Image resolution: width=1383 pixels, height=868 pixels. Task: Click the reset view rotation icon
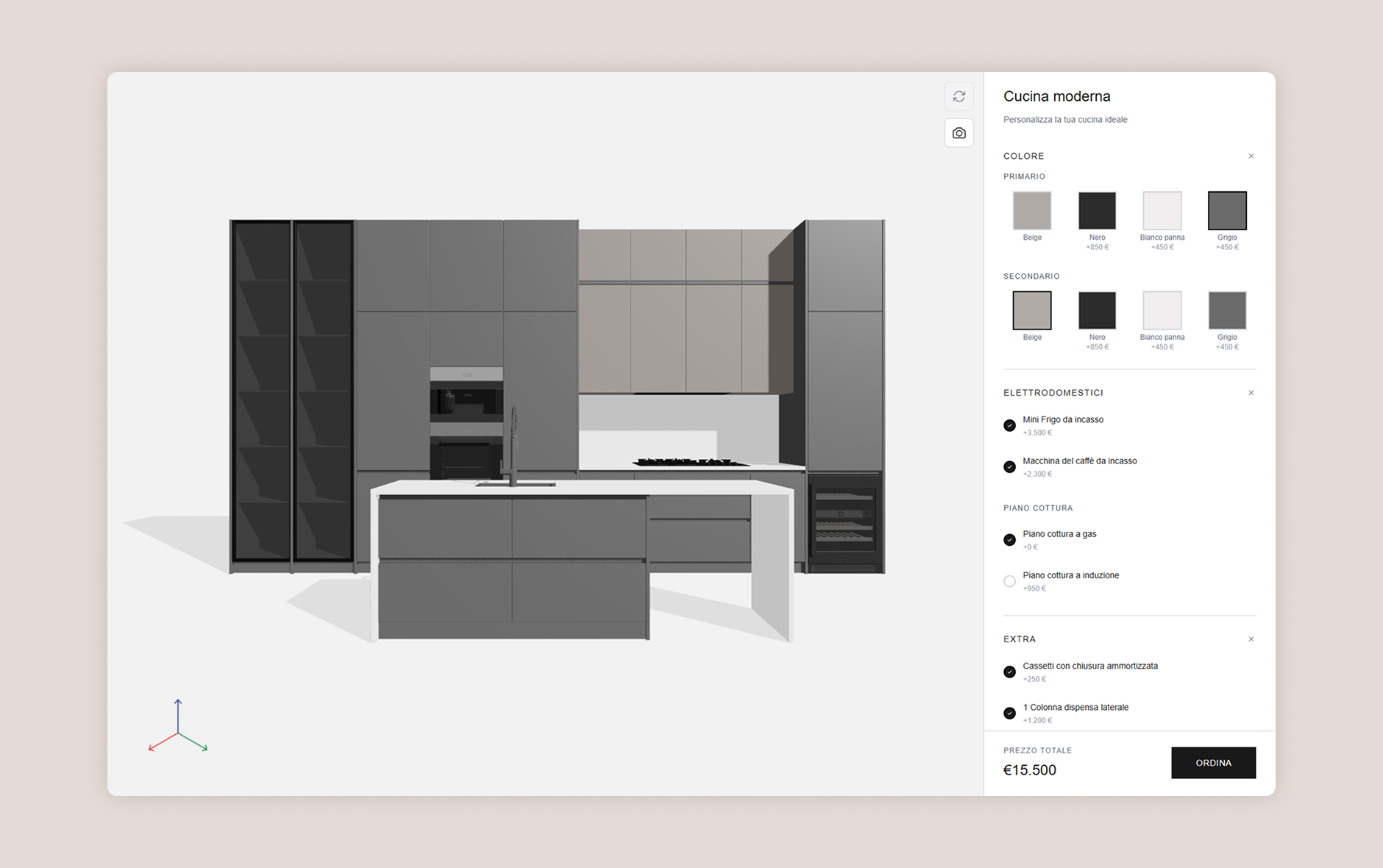(959, 96)
